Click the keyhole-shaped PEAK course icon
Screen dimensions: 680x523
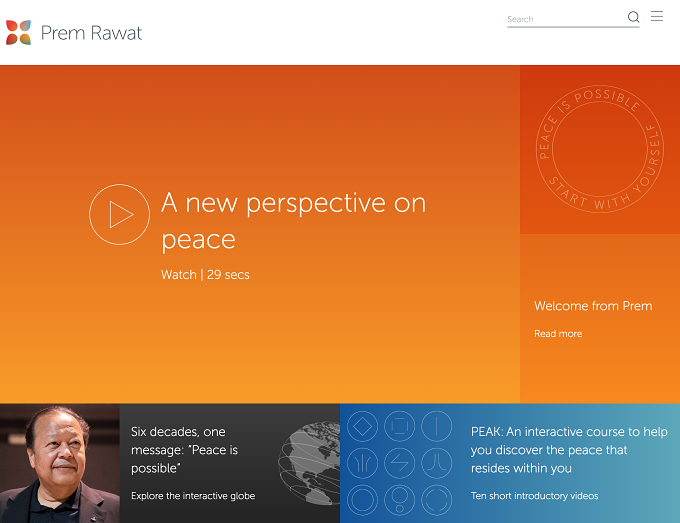point(399,500)
